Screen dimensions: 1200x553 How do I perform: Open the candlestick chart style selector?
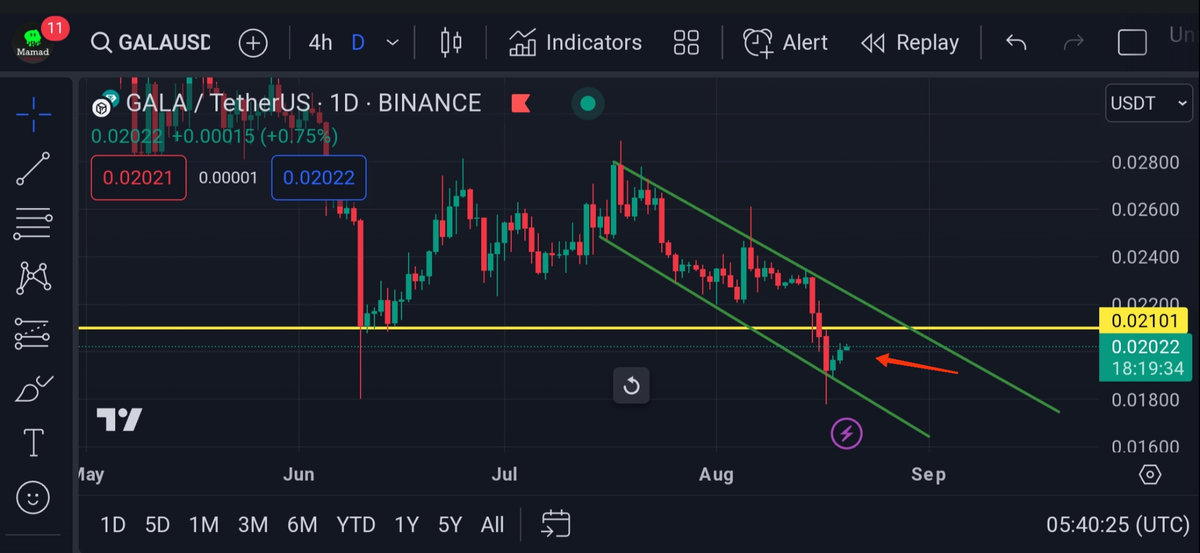451,43
